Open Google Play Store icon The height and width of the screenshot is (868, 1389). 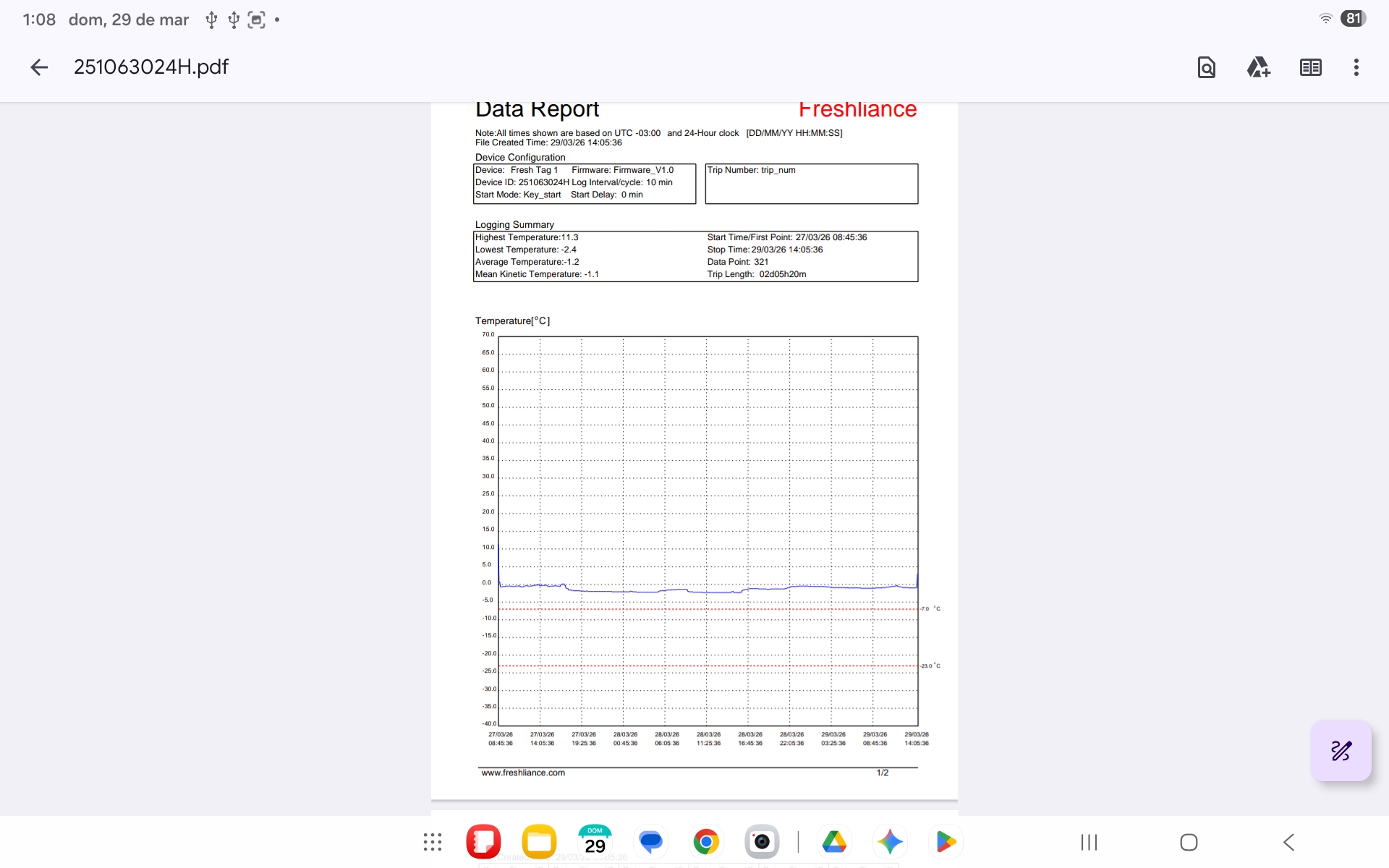tap(946, 842)
